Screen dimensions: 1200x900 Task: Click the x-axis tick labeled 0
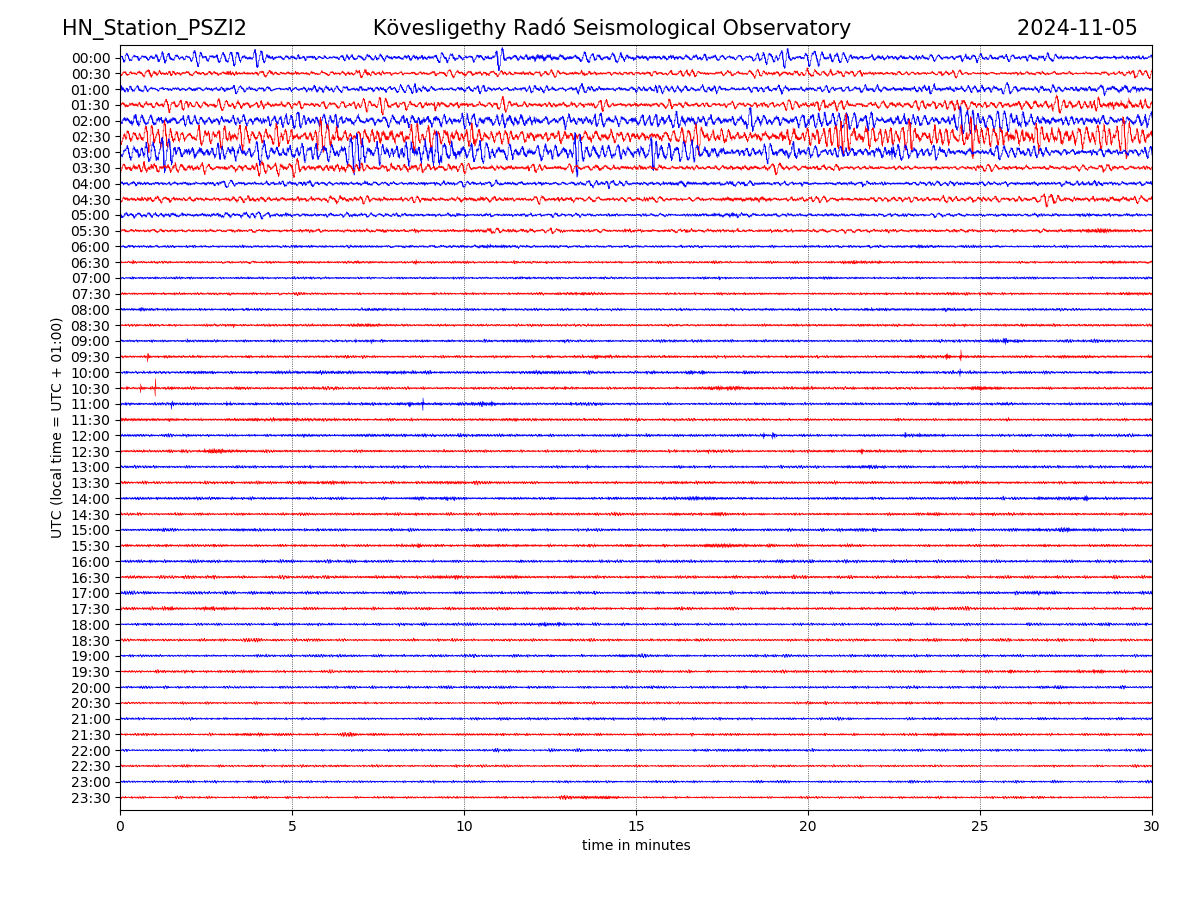[x=120, y=827]
